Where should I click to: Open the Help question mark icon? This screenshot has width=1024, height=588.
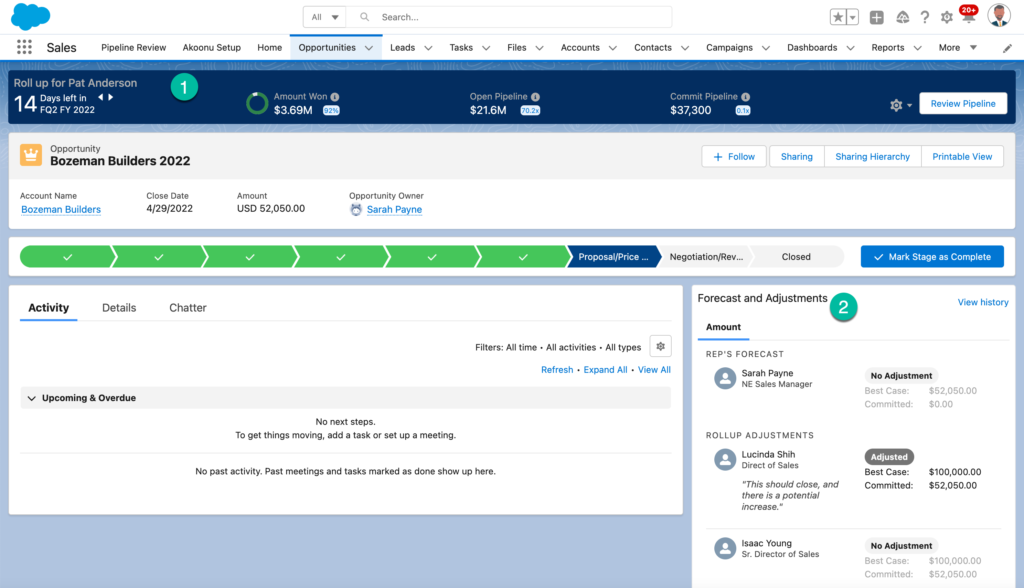coord(925,17)
